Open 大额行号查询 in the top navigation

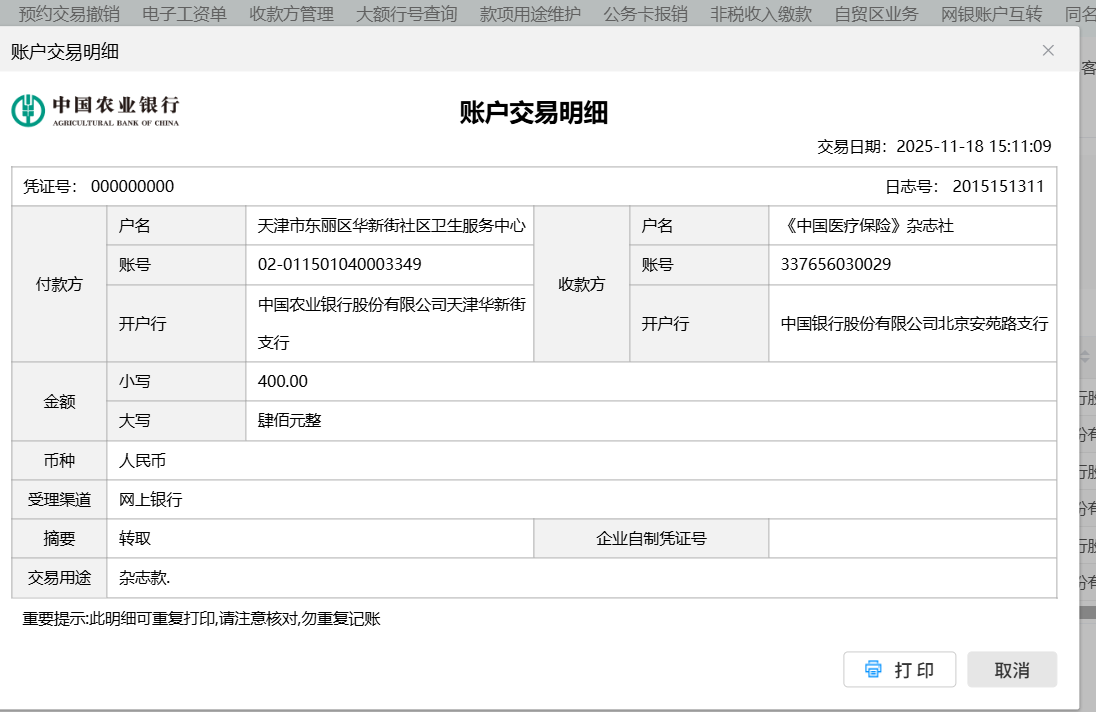tap(407, 14)
